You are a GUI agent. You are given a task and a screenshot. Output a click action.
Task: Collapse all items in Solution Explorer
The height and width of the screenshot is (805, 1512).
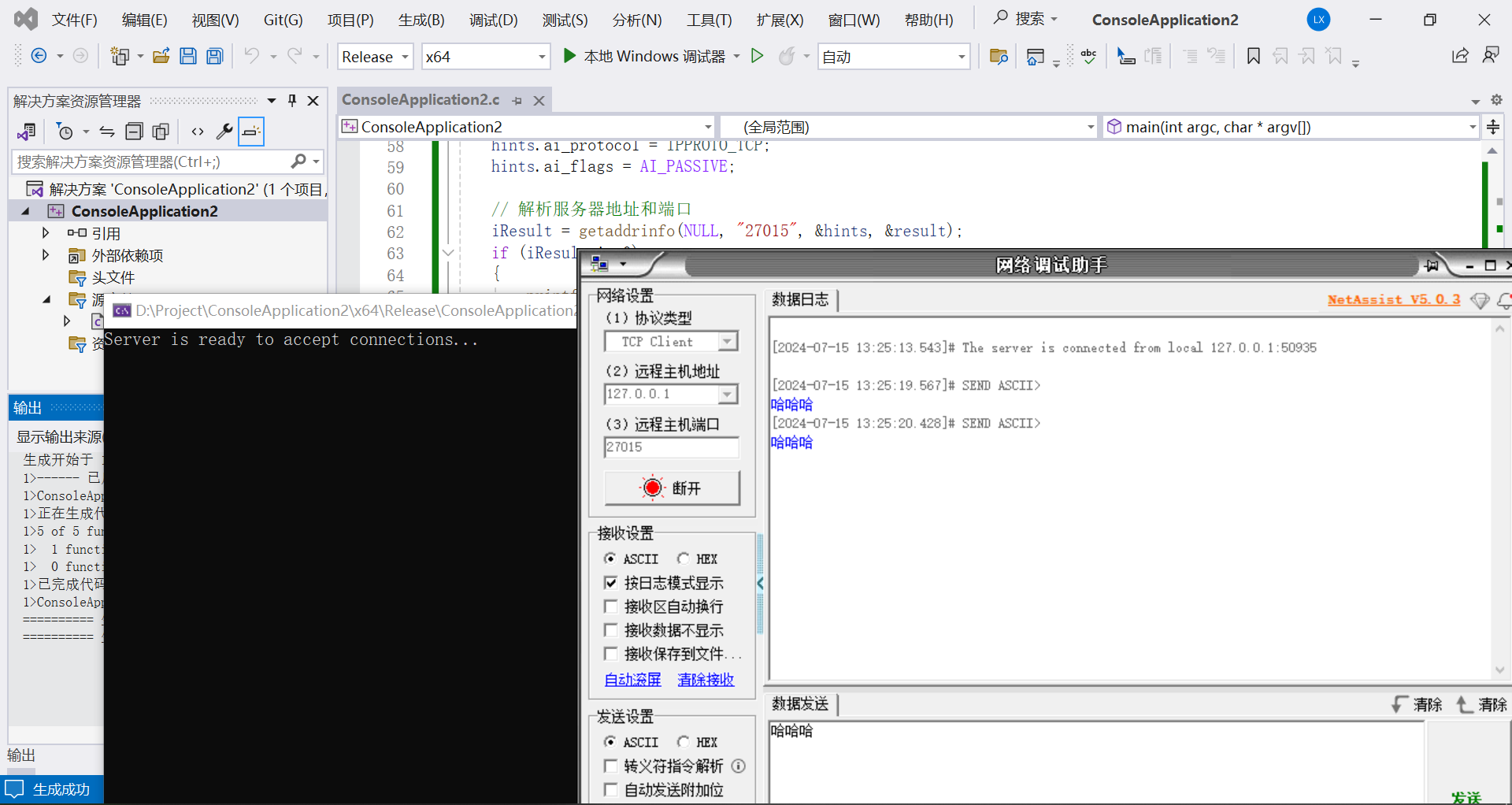pyautogui.click(x=134, y=131)
